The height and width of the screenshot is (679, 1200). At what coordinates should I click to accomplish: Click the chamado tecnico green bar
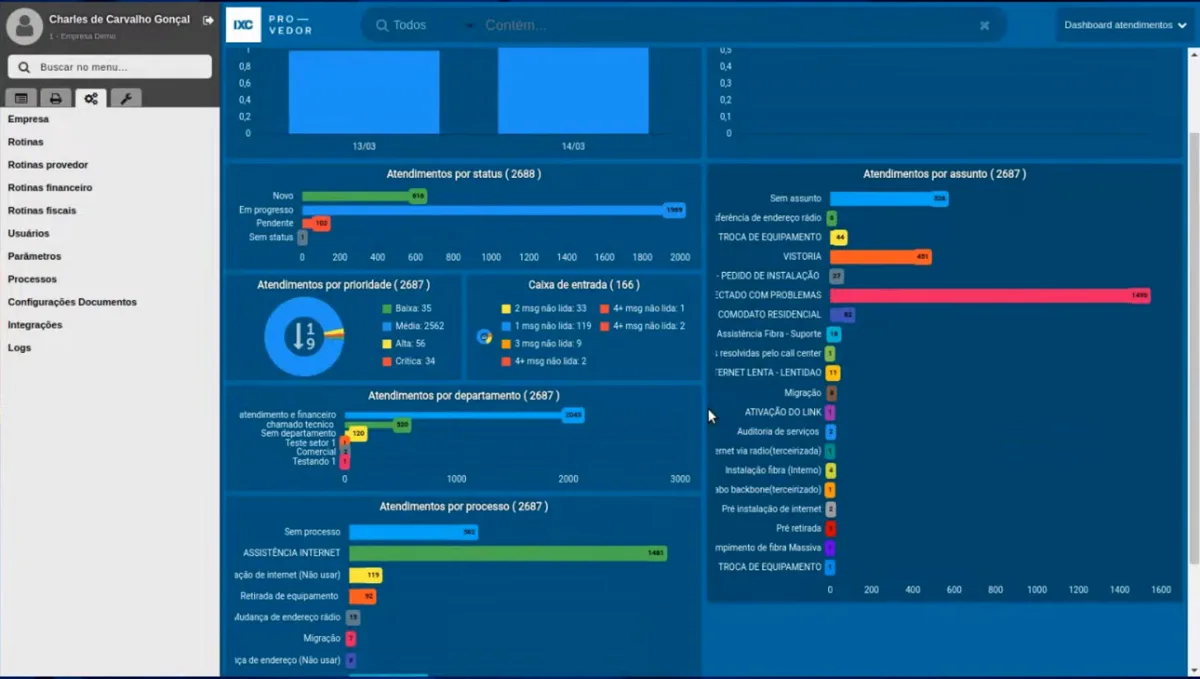tap(377, 425)
